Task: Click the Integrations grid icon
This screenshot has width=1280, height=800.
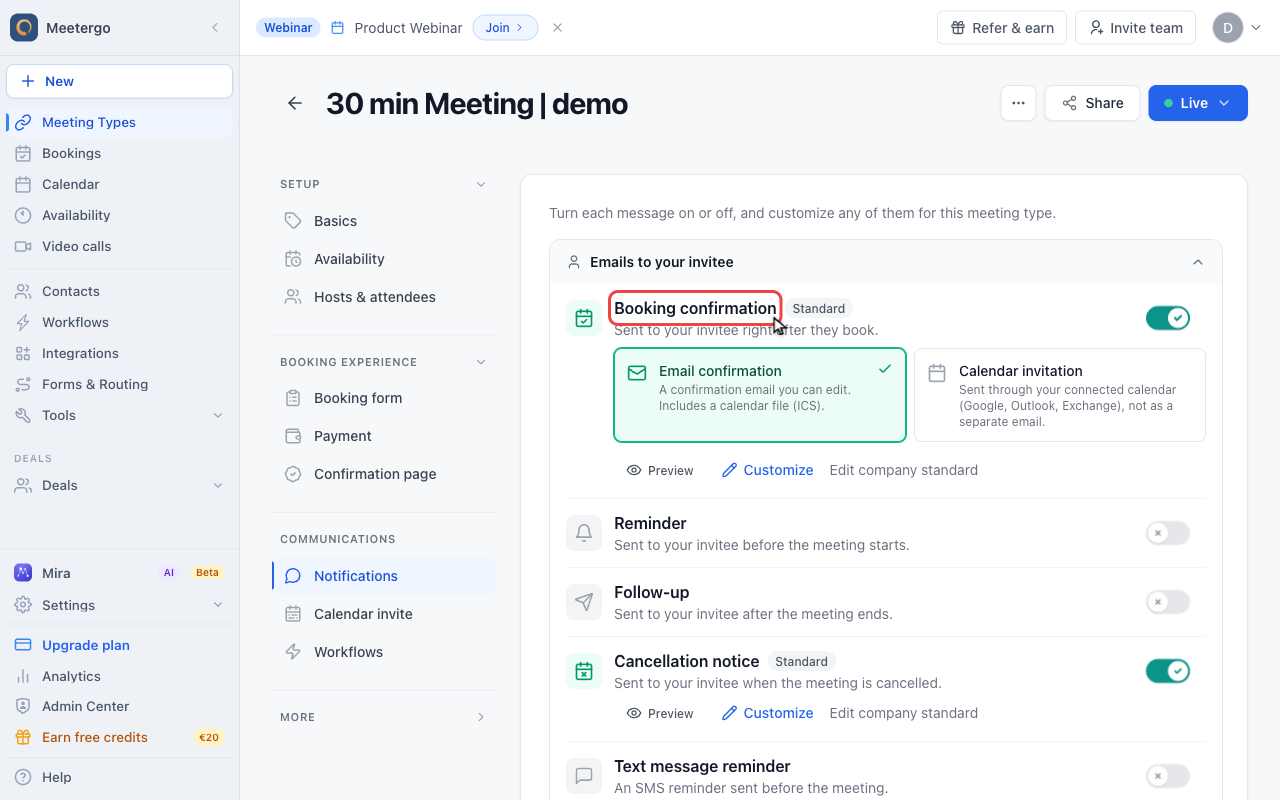Action: [x=23, y=353]
